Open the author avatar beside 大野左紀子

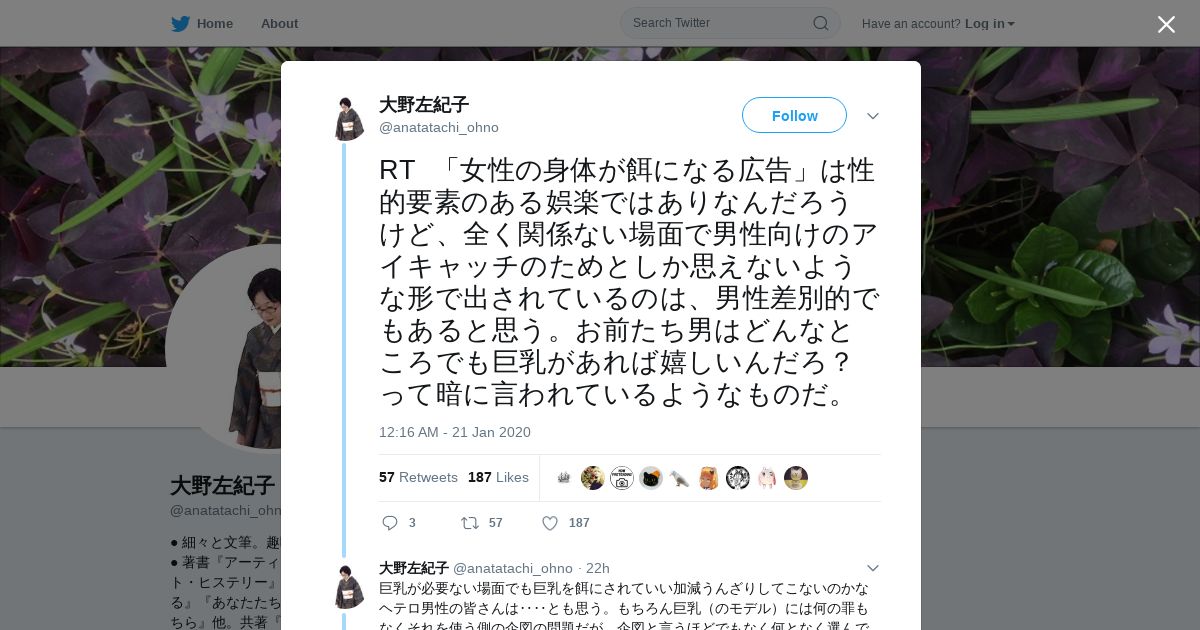(x=348, y=119)
